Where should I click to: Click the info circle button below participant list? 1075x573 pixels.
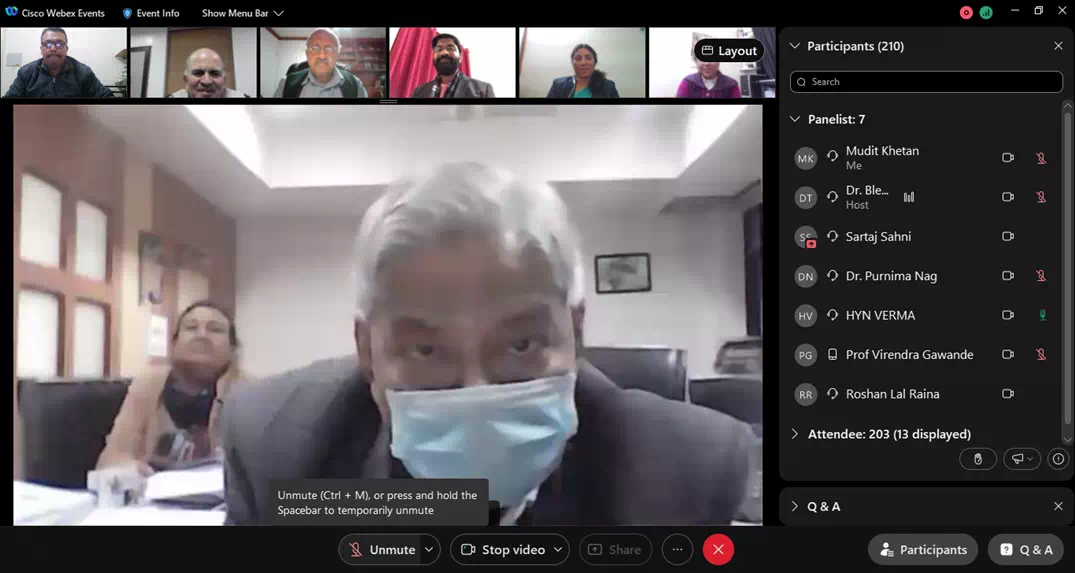pos(1059,459)
